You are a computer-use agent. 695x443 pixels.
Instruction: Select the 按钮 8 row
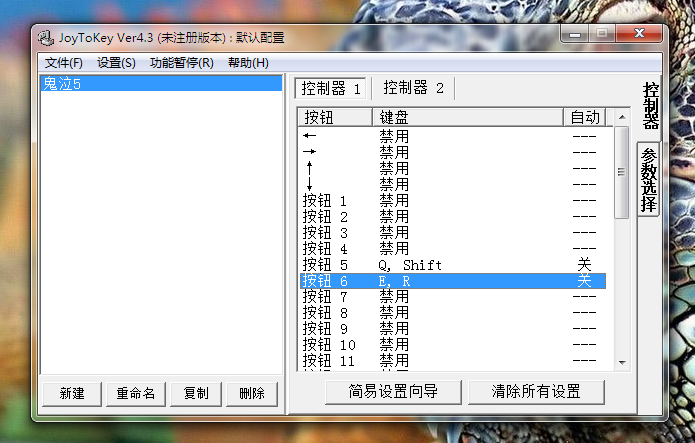coord(453,313)
